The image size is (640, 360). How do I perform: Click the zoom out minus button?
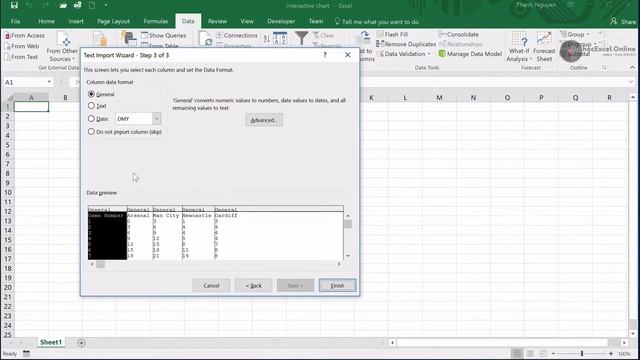click(554, 353)
